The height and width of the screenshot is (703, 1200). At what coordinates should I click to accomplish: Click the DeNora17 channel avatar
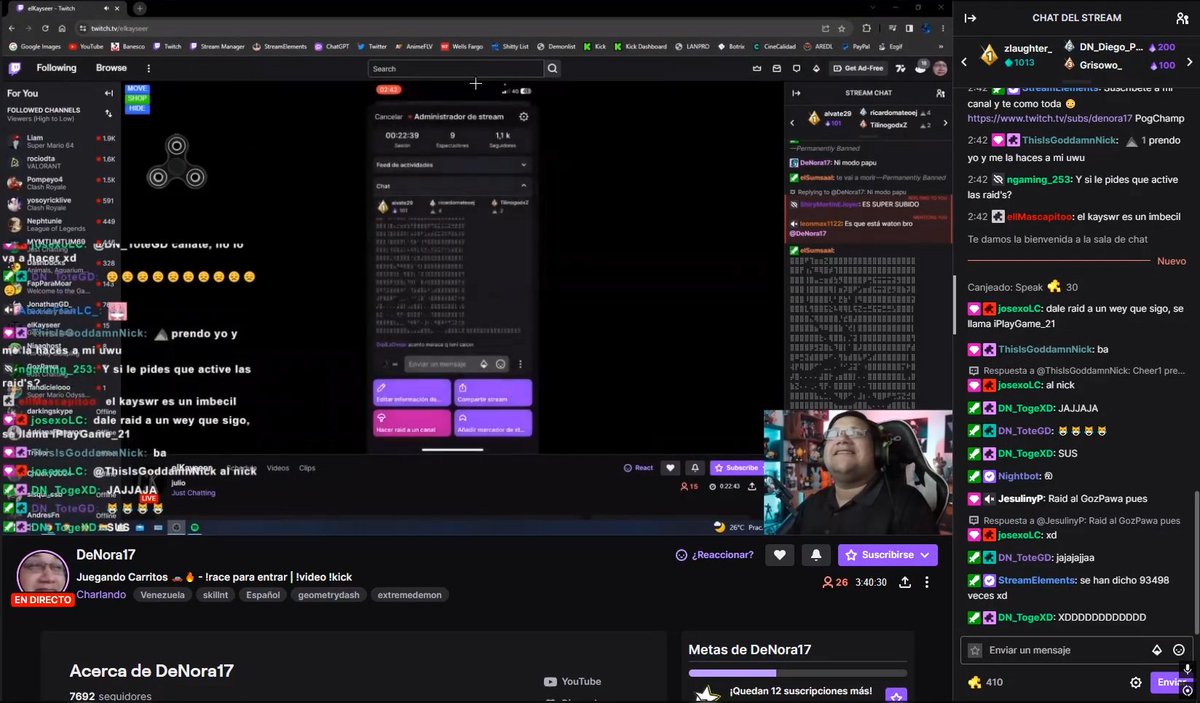[x=43, y=577]
